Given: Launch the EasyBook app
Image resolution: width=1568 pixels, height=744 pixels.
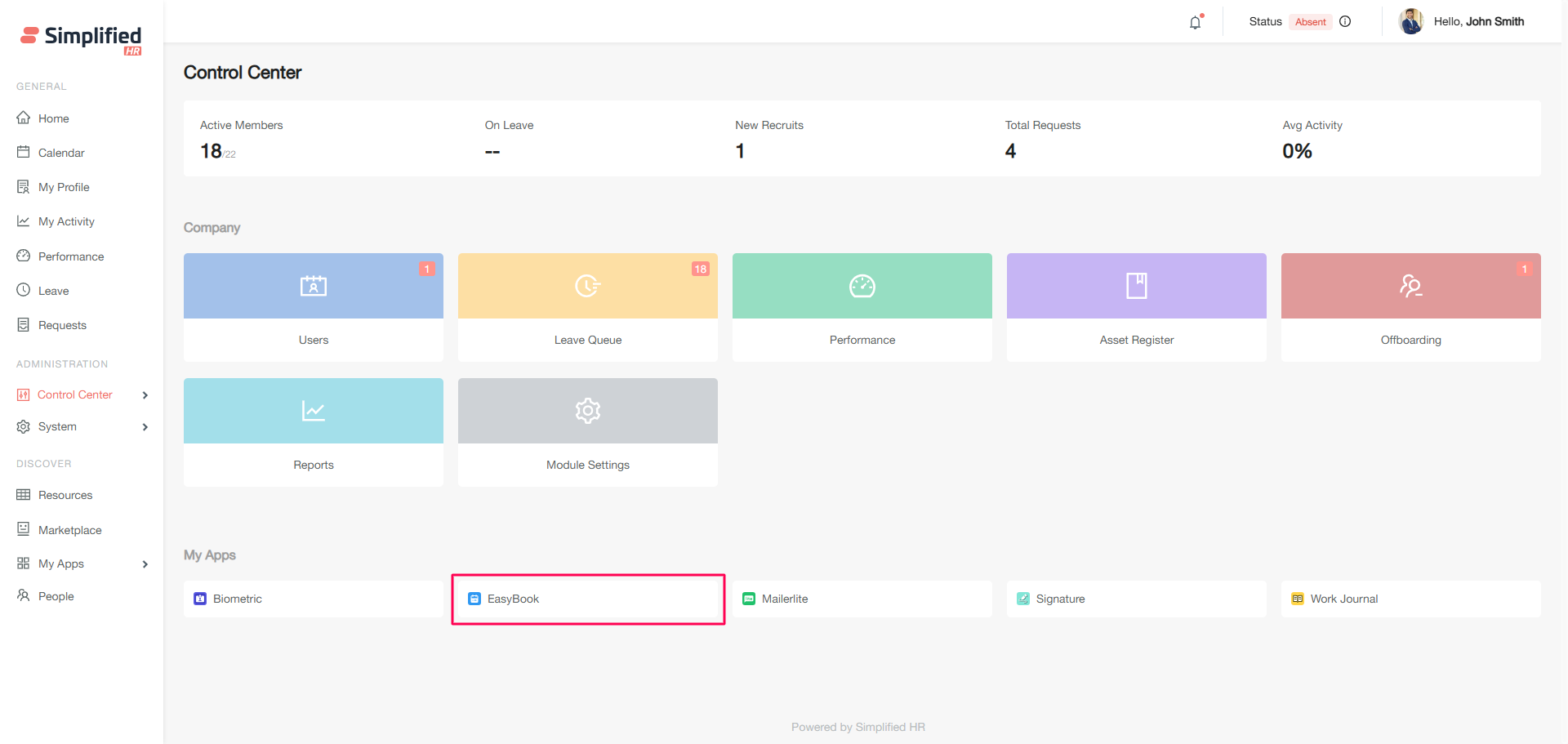Looking at the screenshot, I should pos(513,599).
